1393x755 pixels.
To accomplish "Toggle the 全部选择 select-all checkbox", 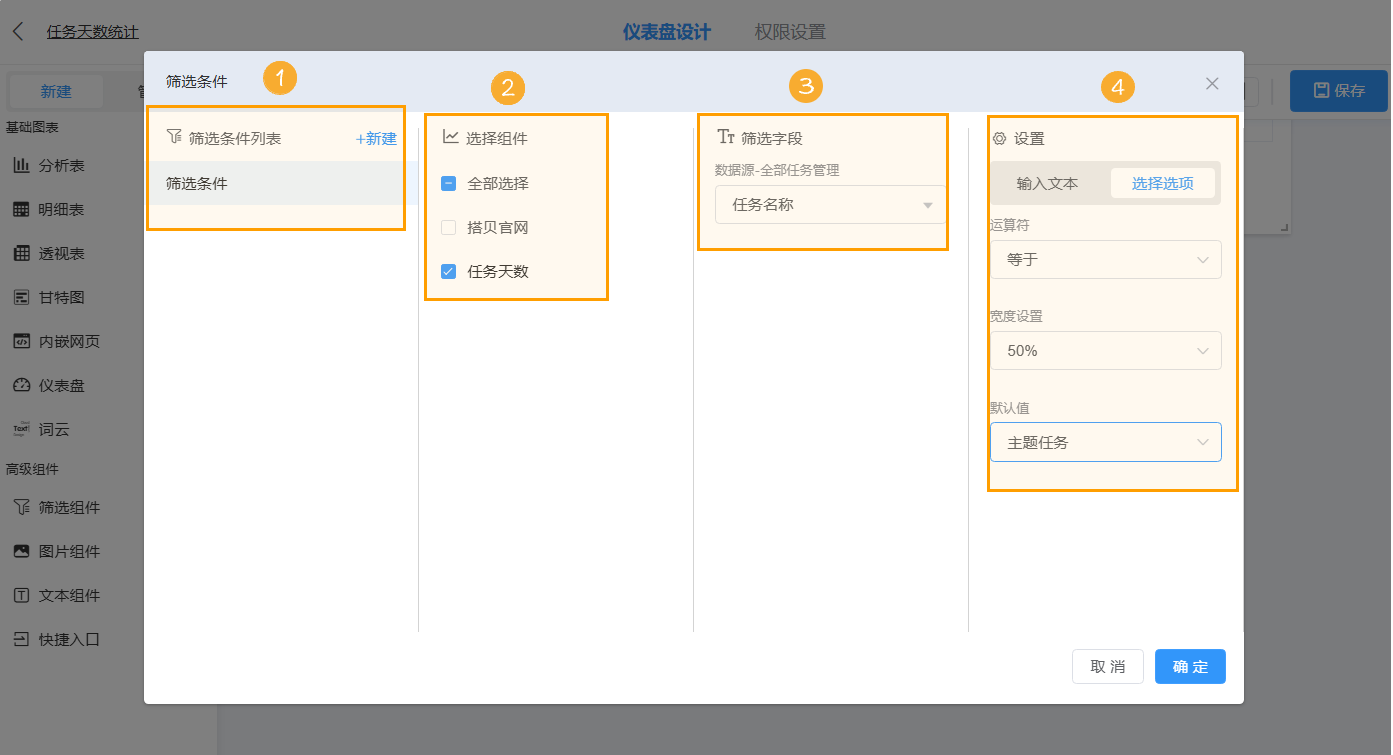I will pyautogui.click(x=447, y=183).
